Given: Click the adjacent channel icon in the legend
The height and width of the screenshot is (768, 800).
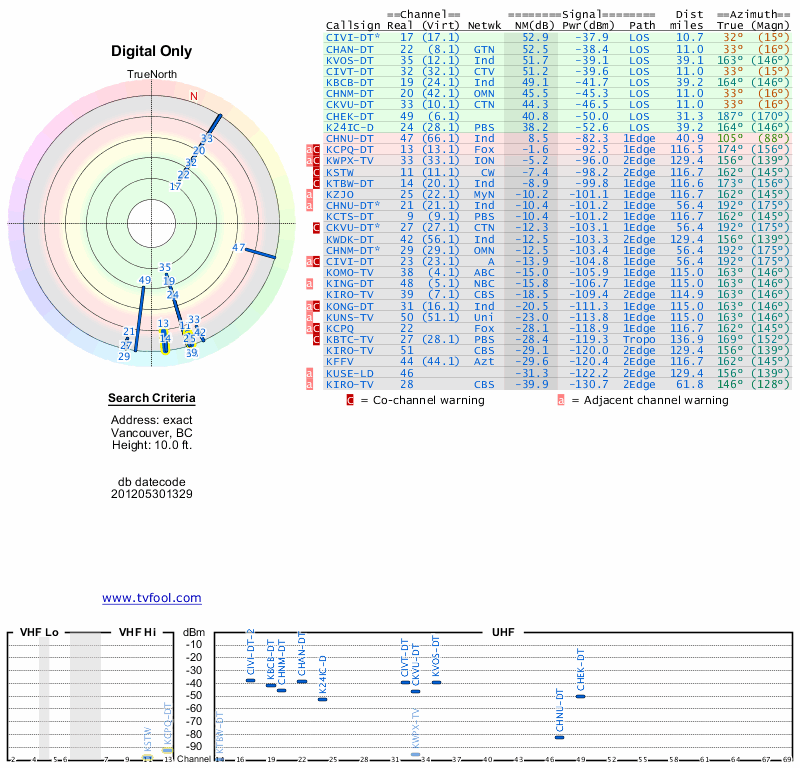Looking at the screenshot, I should coord(561,400).
